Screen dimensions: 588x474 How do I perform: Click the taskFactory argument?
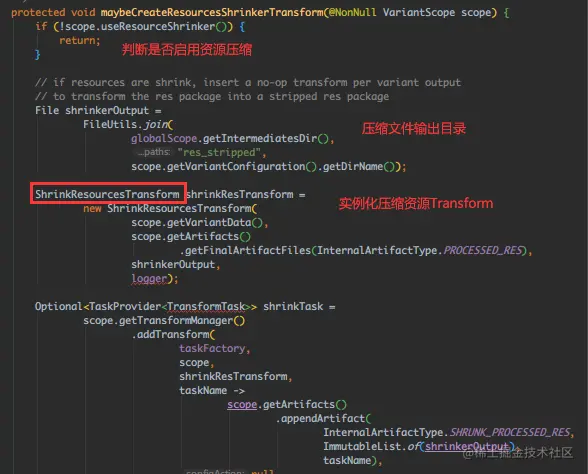coord(212,348)
